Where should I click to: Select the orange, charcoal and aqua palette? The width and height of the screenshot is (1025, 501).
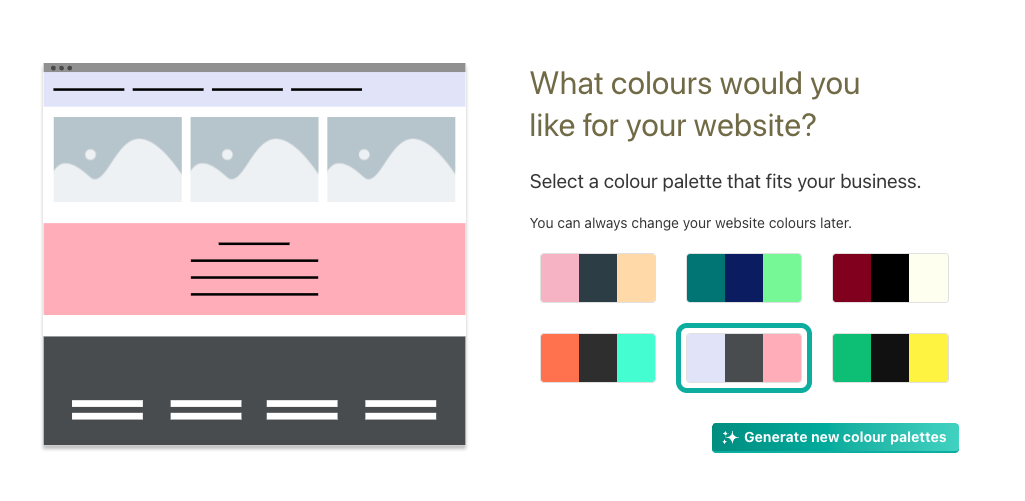click(597, 358)
